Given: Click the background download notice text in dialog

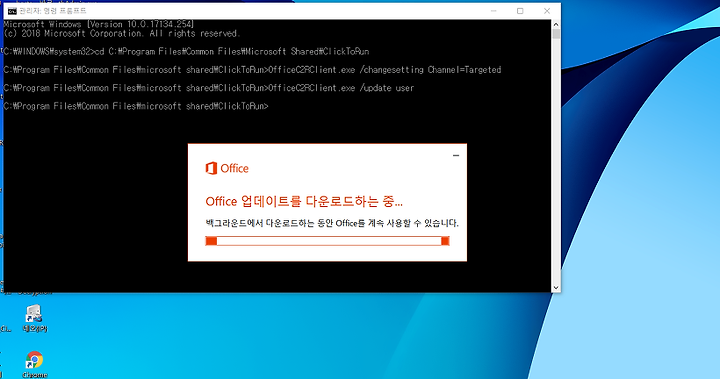Looking at the screenshot, I should pyautogui.click(x=332, y=223).
